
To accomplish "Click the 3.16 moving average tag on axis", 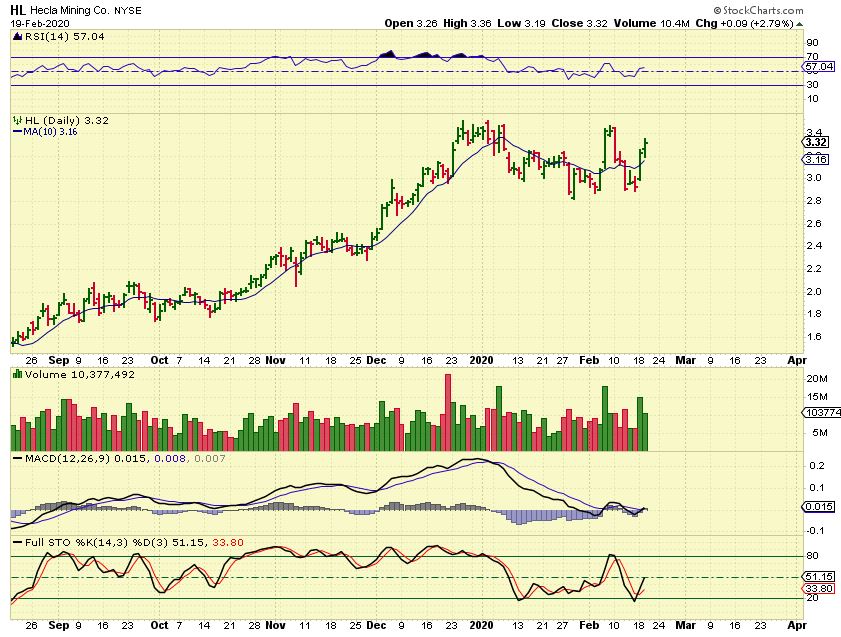I will click(815, 159).
